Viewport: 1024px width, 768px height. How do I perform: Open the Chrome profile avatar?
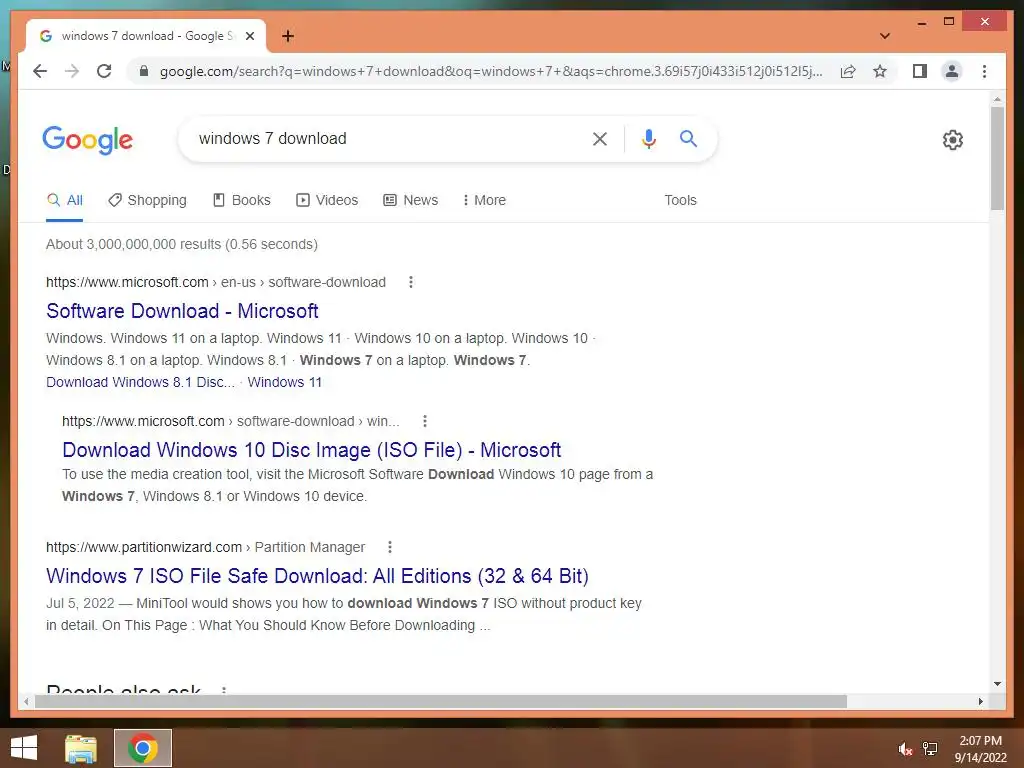coord(952,71)
